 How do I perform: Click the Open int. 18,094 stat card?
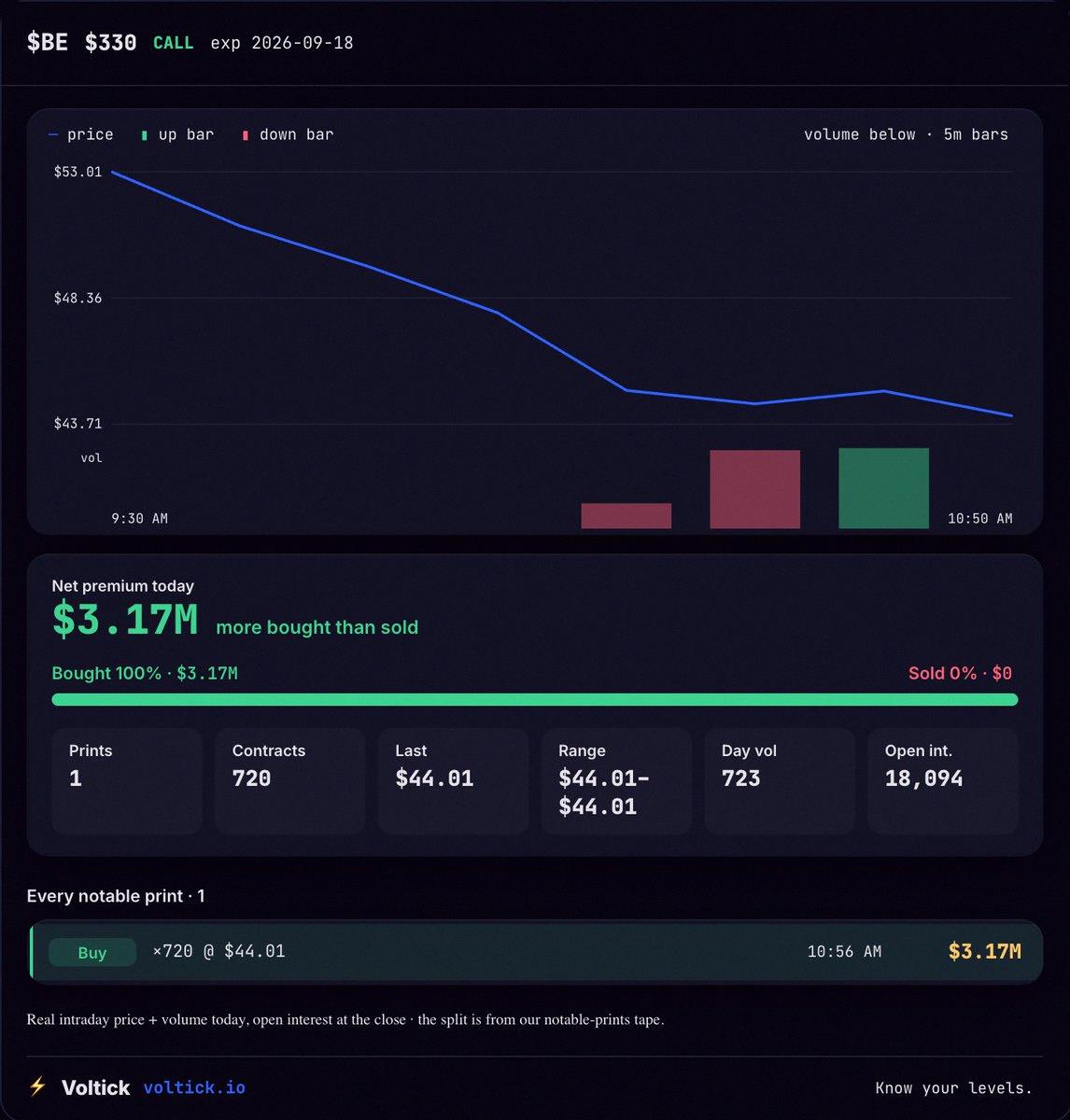tap(943, 780)
